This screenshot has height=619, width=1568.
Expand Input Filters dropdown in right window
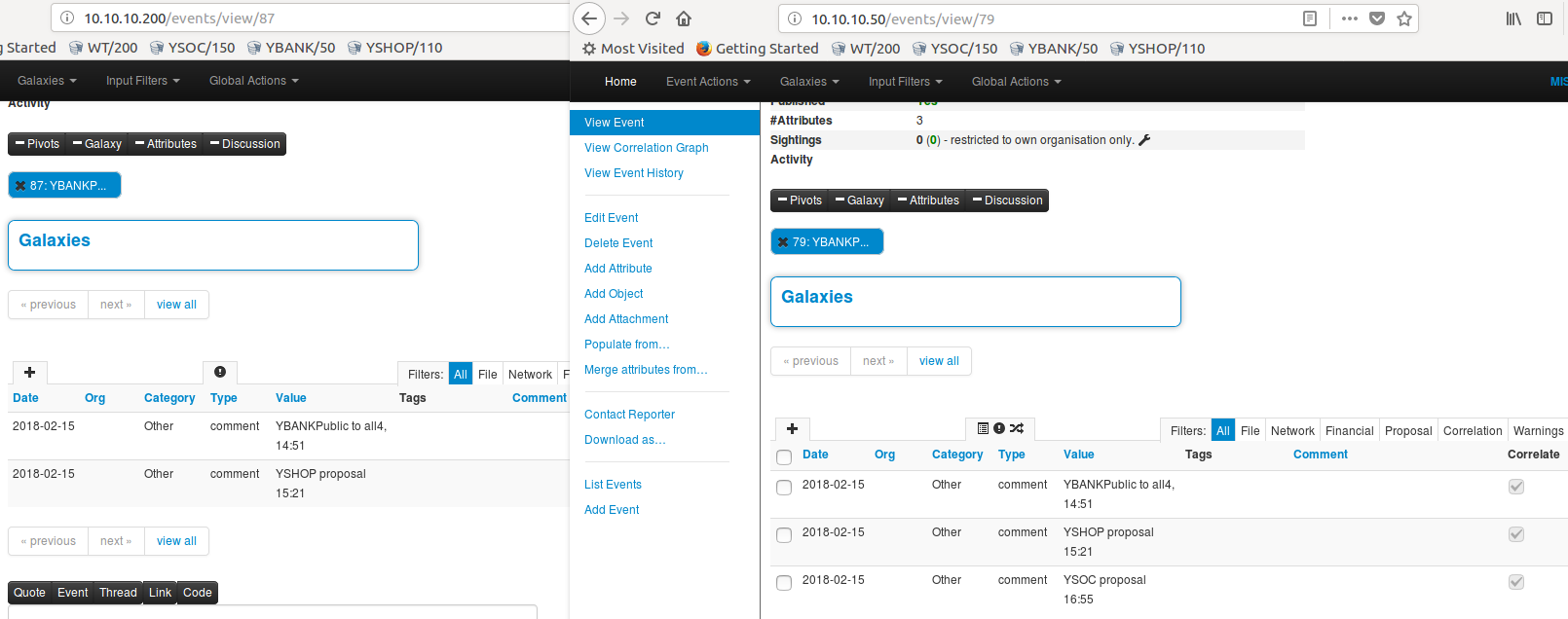point(905,82)
